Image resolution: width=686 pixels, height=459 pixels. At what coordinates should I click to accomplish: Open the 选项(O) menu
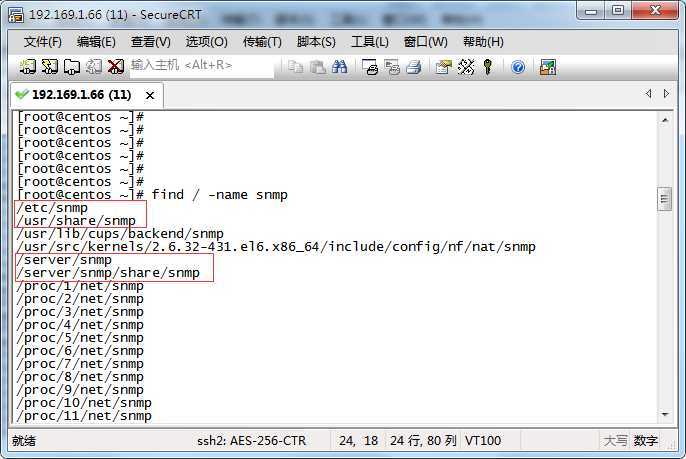coord(206,42)
